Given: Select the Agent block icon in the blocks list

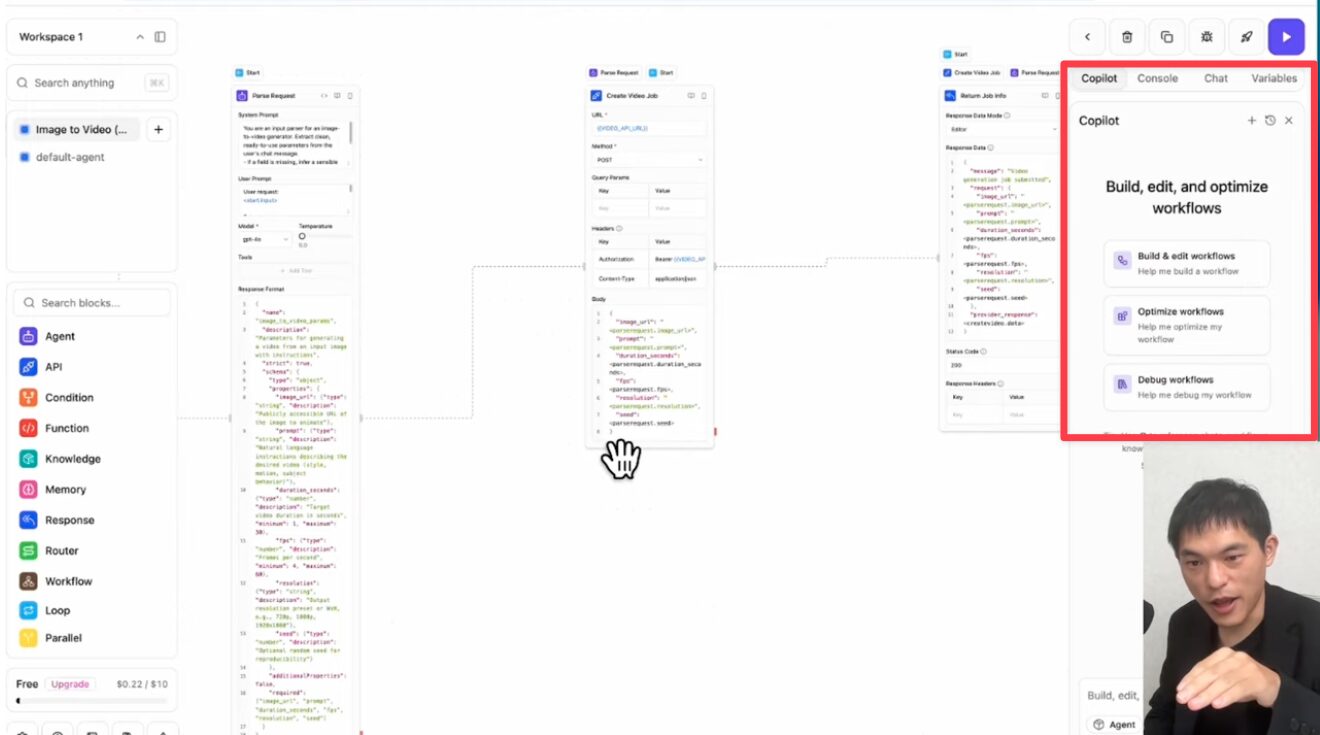Looking at the screenshot, I should (28, 336).
